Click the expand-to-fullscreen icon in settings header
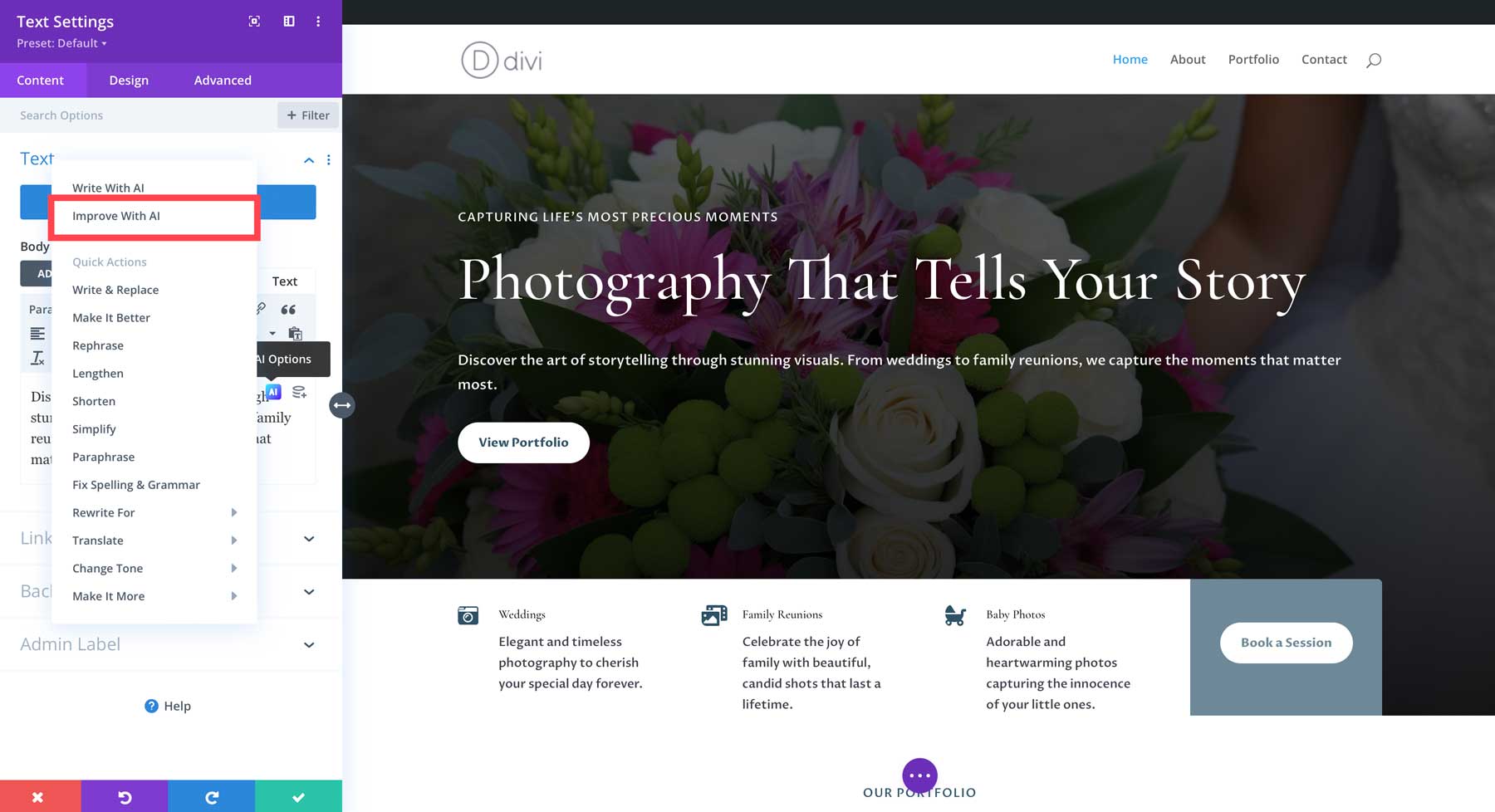Screen dimensions: 1495x812 pyautogui.click(x=253, y=21)
